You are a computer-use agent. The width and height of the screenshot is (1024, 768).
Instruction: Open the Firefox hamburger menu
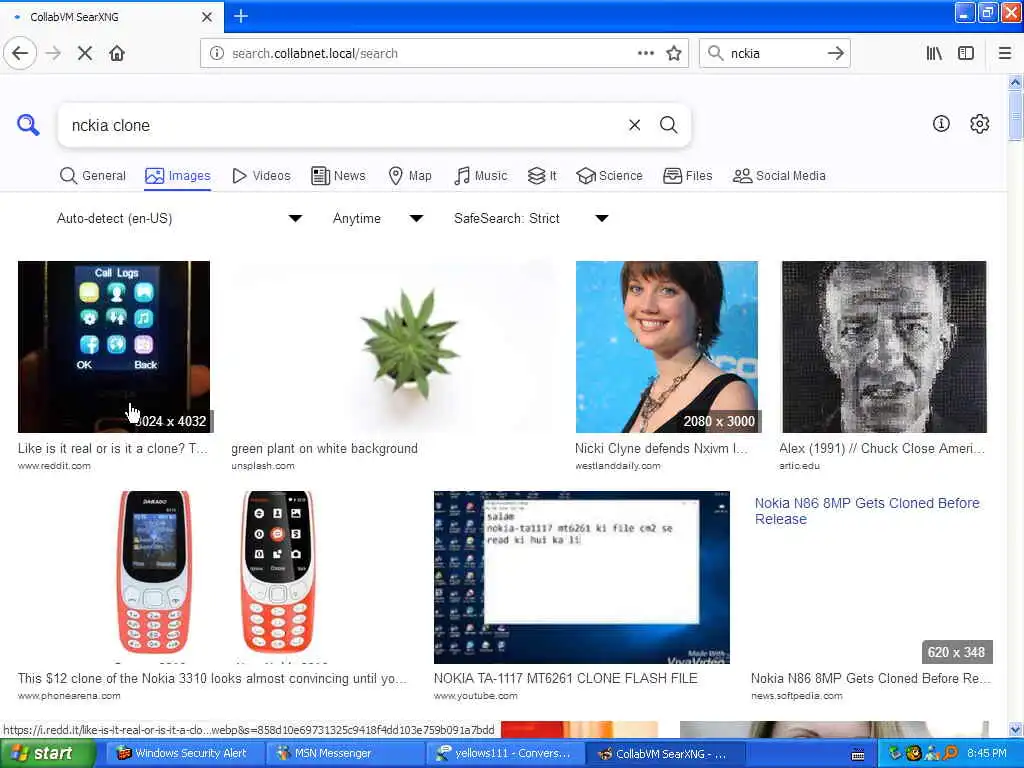pos(1005,53)
